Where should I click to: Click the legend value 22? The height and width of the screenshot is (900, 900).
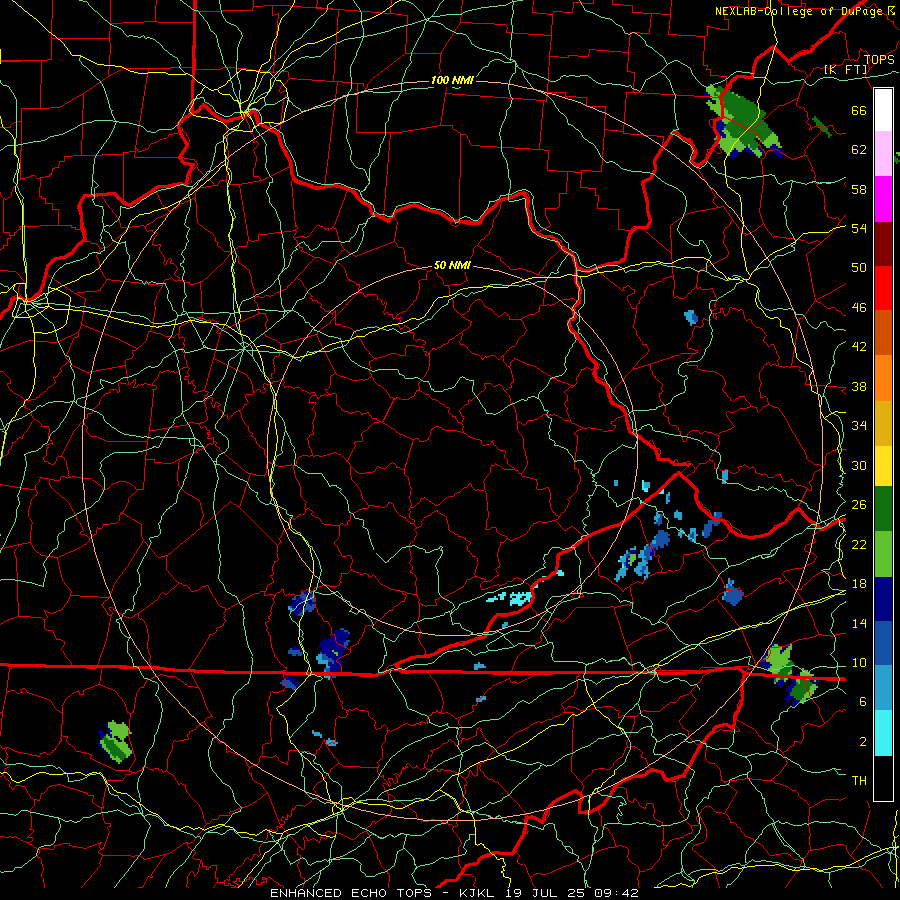[x=859, y=544]
